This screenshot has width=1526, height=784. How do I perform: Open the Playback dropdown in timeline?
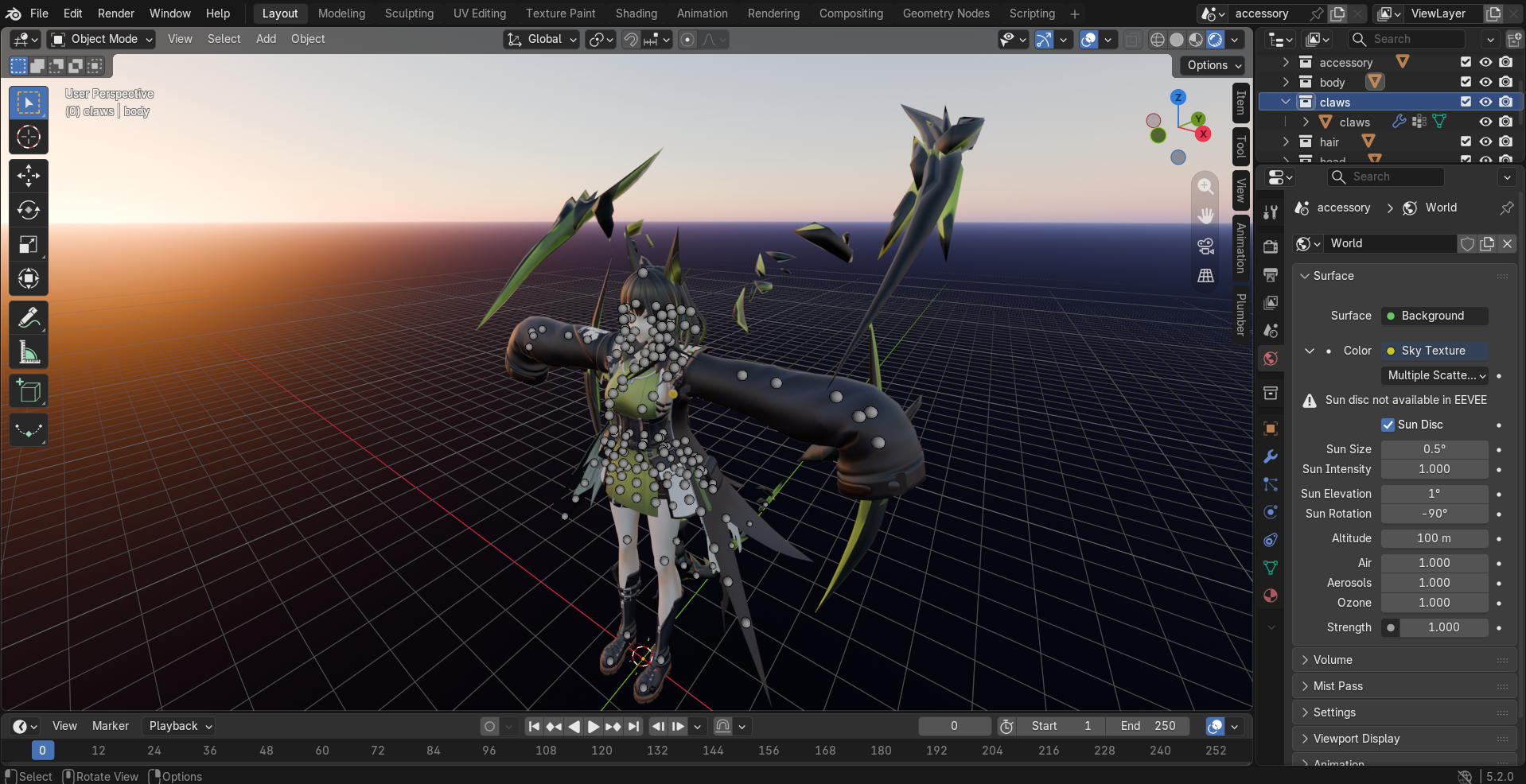[180, 726]
